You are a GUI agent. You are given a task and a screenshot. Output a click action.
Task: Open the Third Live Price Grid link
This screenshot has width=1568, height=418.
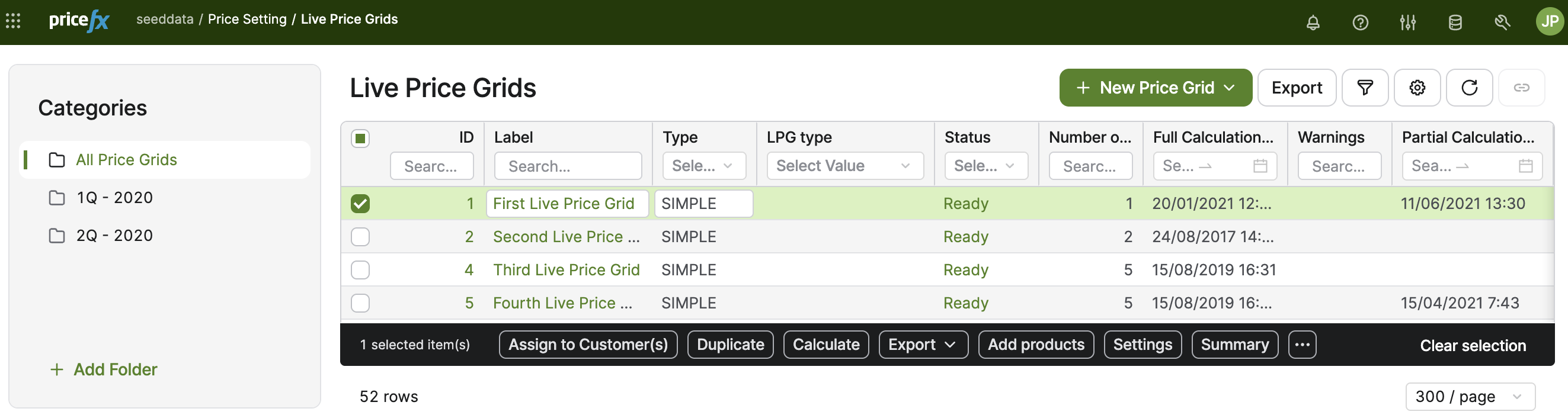(566, 269)
